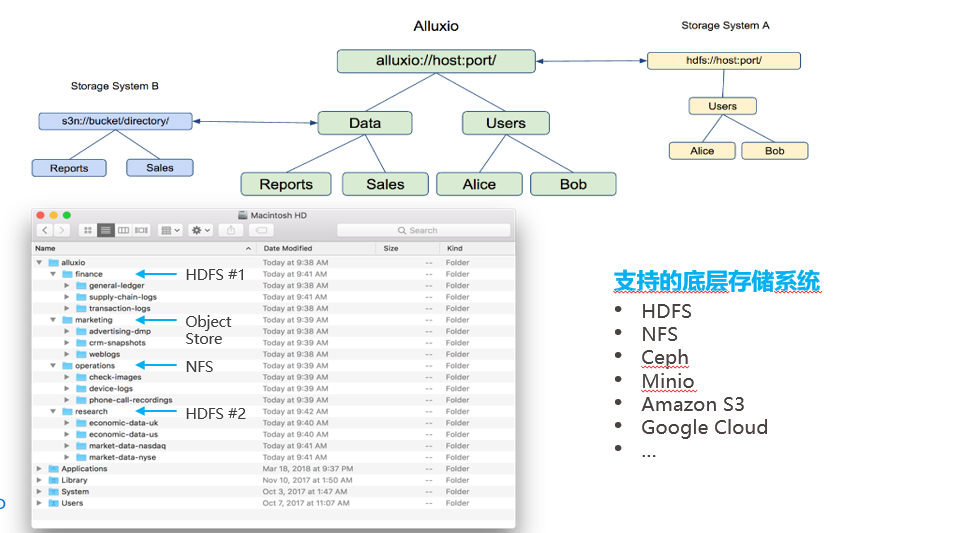Click the Edit Tags toolbar button

[261, 230]
